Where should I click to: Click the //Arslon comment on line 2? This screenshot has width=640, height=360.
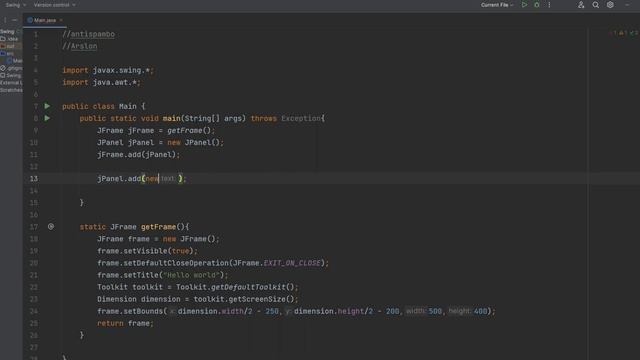click(80, 46)
